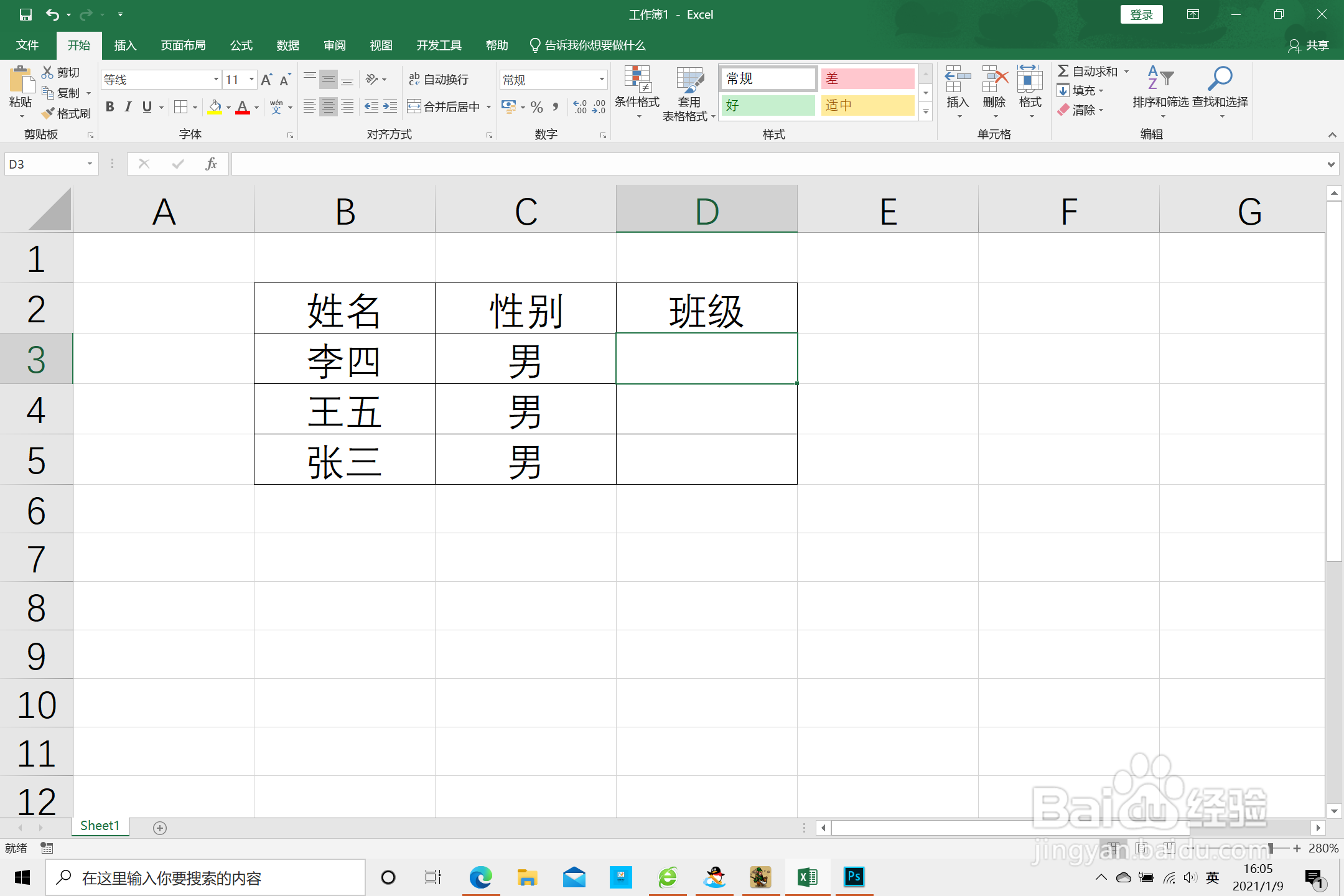This screenshot has height=896, width=1344.
Task: Toggle center alignment
Action: coord(329,106)
